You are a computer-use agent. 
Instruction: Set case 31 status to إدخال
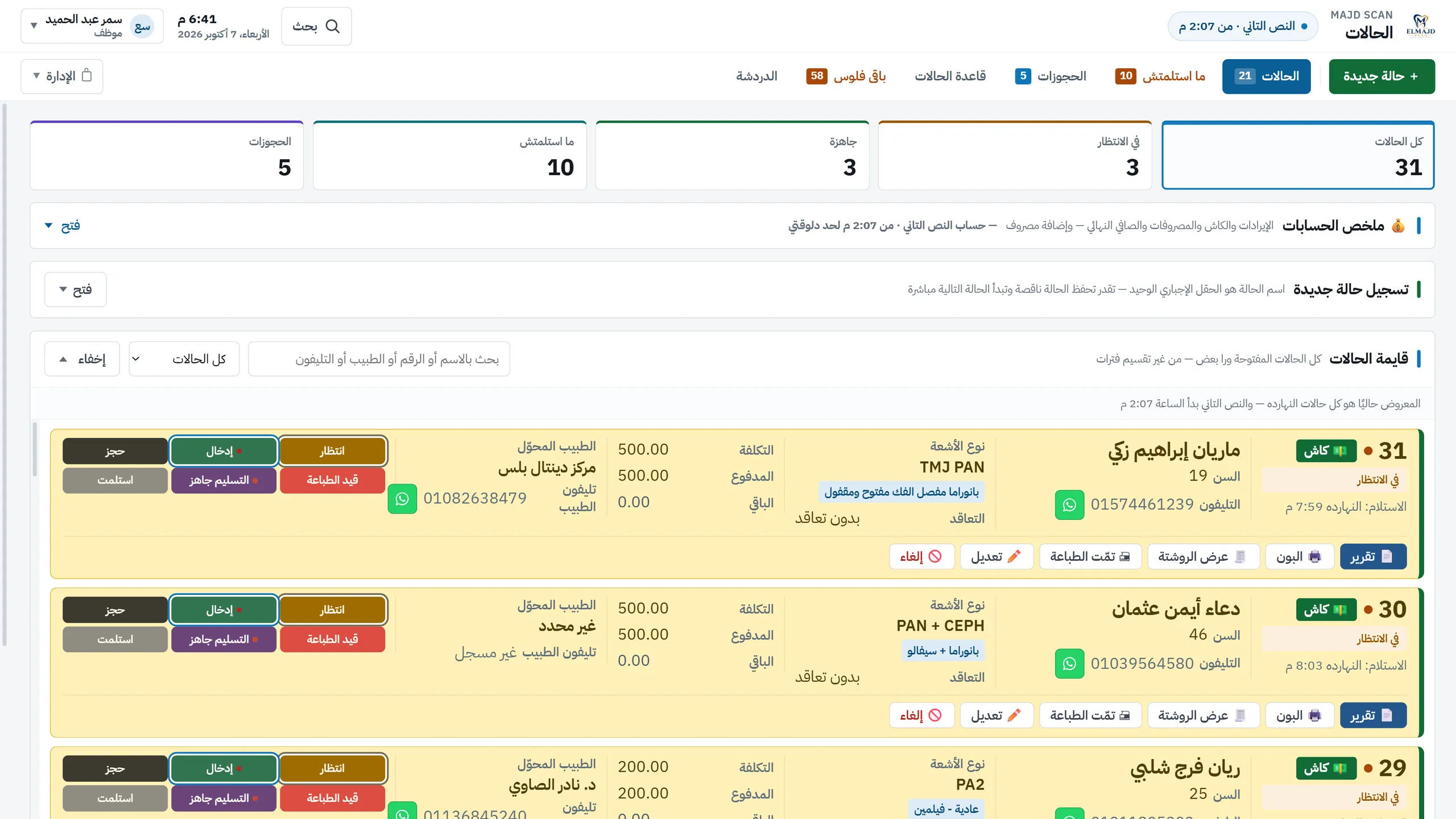pyautogui.click(x=224, y=451)
